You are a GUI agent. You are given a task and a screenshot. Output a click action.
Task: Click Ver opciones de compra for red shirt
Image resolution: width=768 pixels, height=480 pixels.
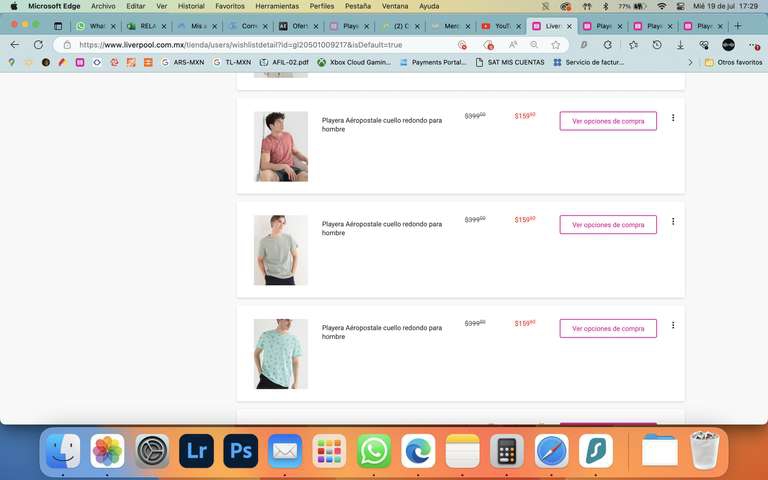(608, 121)
